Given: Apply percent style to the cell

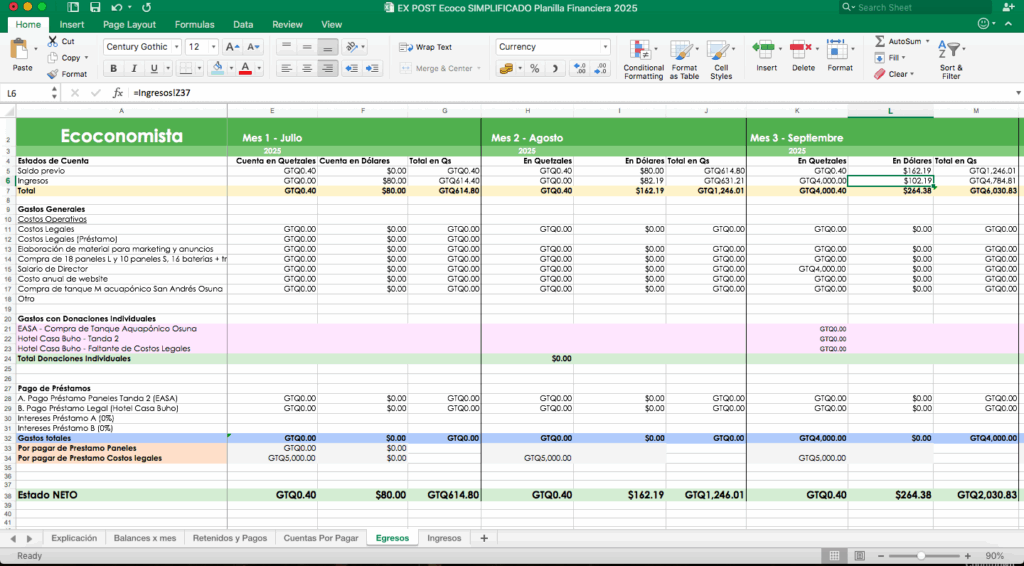Looking at the screenshot, I should click(535, 69).
